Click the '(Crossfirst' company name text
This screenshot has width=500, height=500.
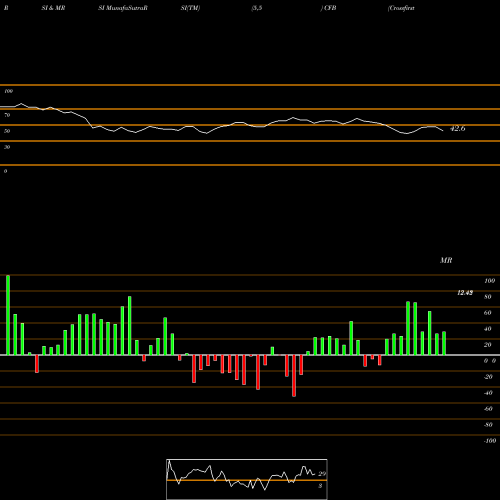[x=401, y=8]
